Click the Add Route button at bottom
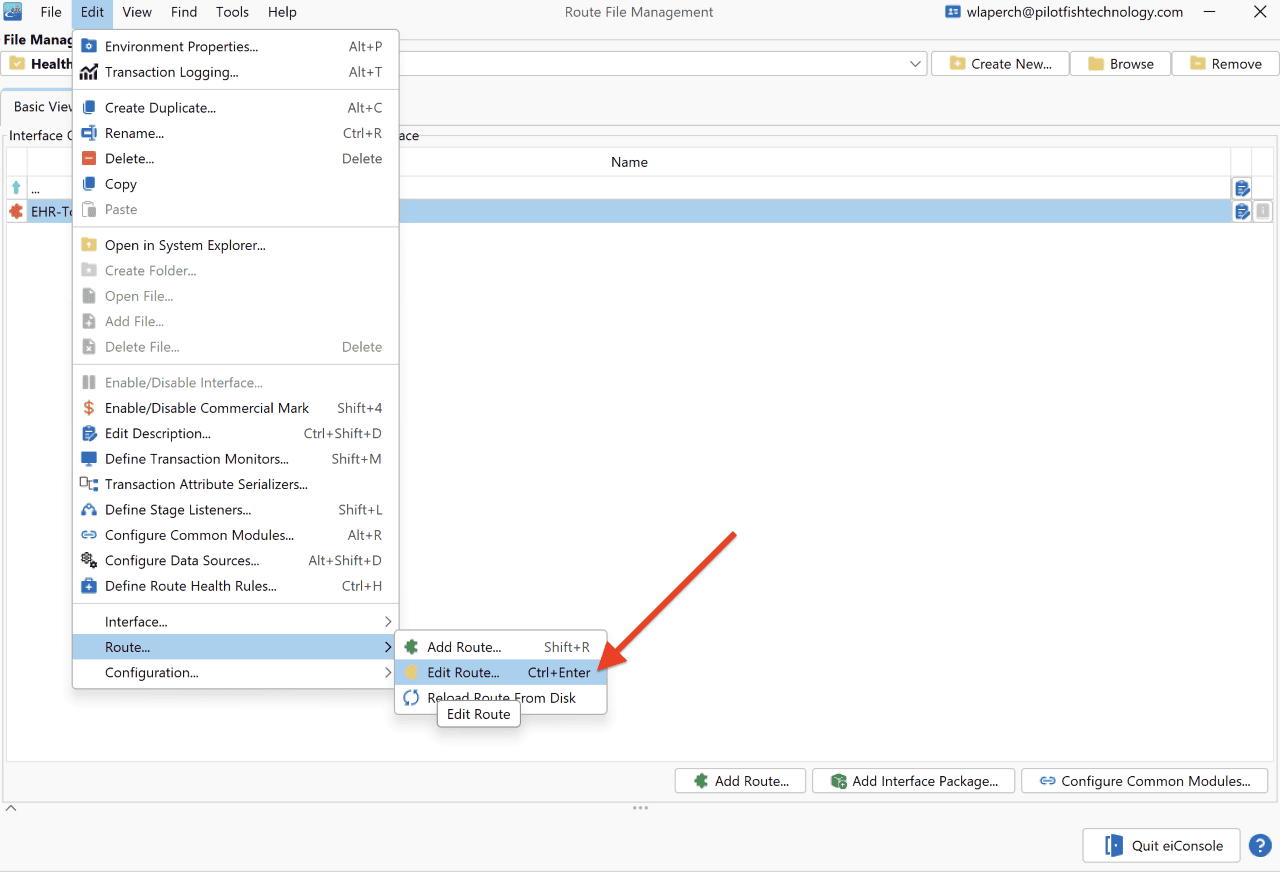This screenshot has height=872, width=1280. click(x=741, y=781)
